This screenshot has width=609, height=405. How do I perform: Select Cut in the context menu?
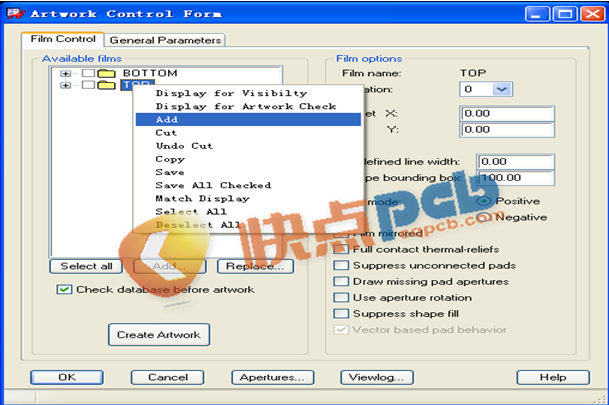248,133
